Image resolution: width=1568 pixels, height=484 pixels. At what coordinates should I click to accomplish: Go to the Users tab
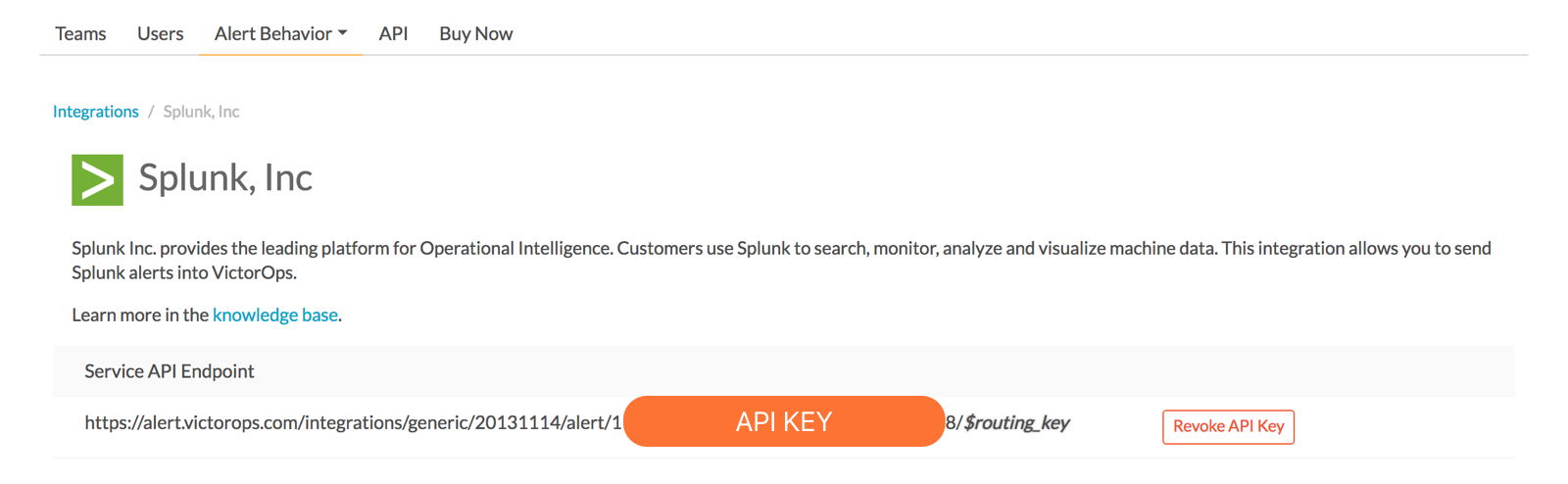(x=160, y=33)
